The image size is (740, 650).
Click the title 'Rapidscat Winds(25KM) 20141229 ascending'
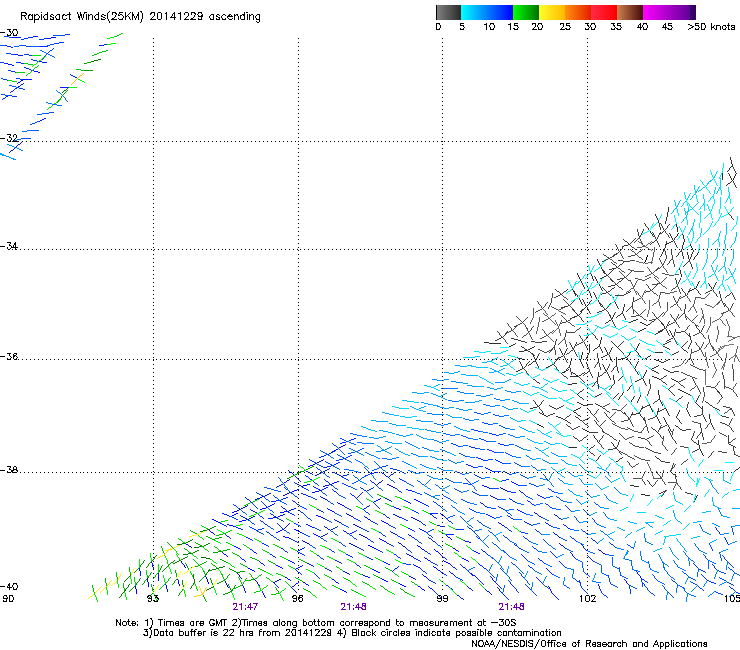click(140, 17)
